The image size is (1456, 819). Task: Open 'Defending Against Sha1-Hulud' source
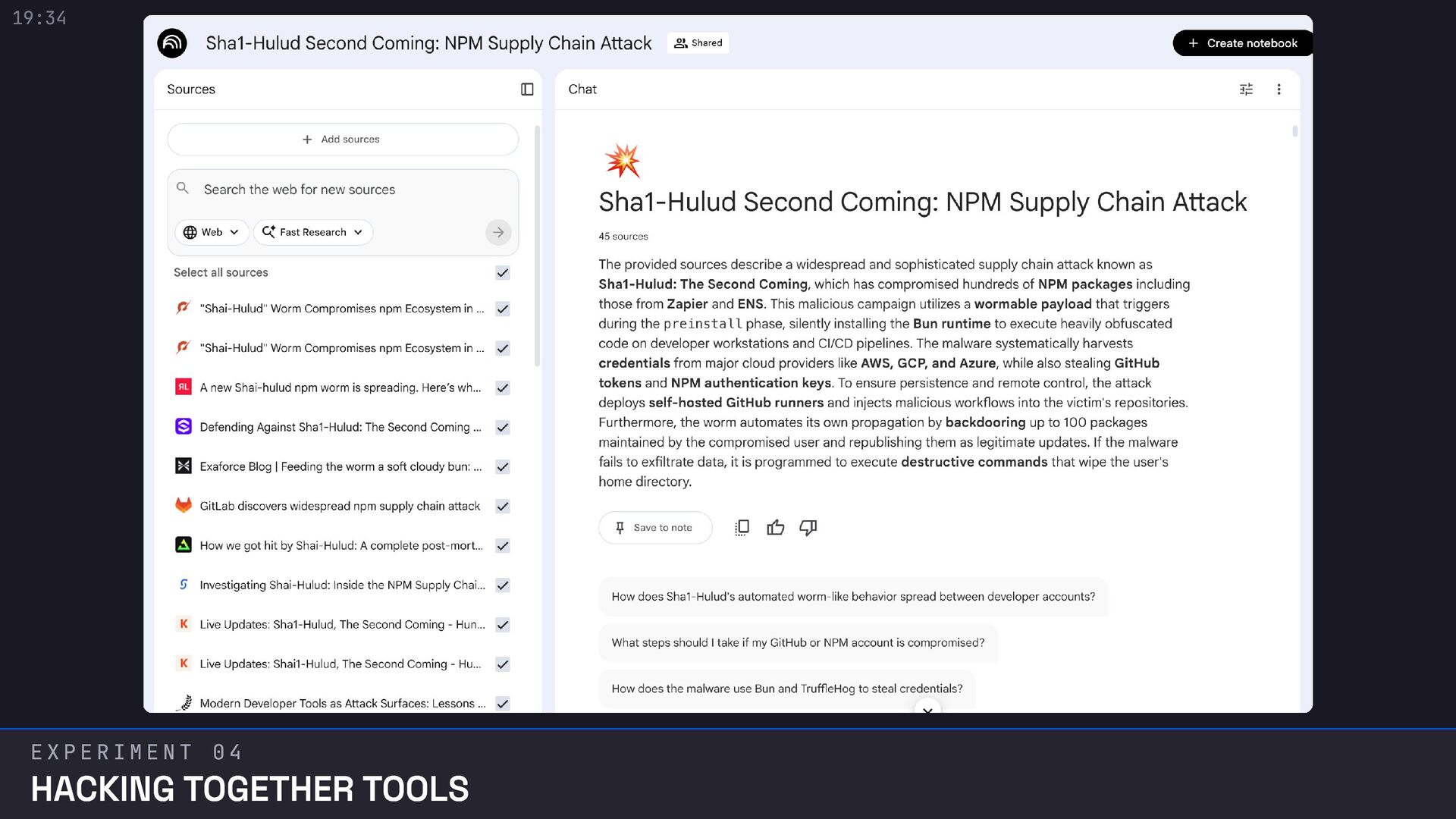(340, 428)
